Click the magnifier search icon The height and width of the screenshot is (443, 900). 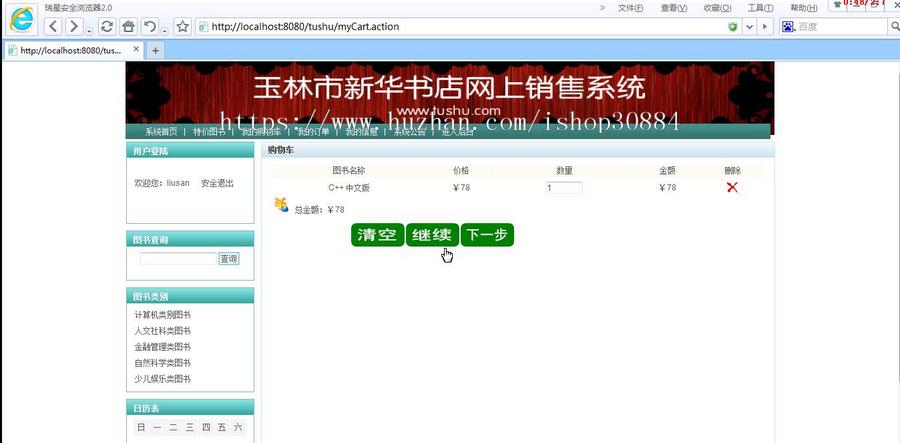(894, 26)
